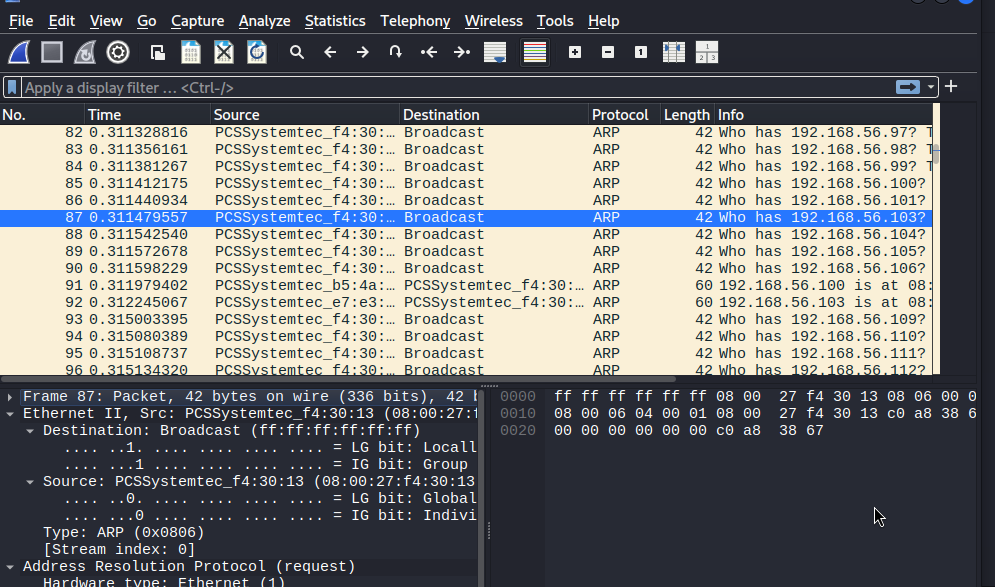Open the Capture menu

pyautogui.click(x=197, y=21)
